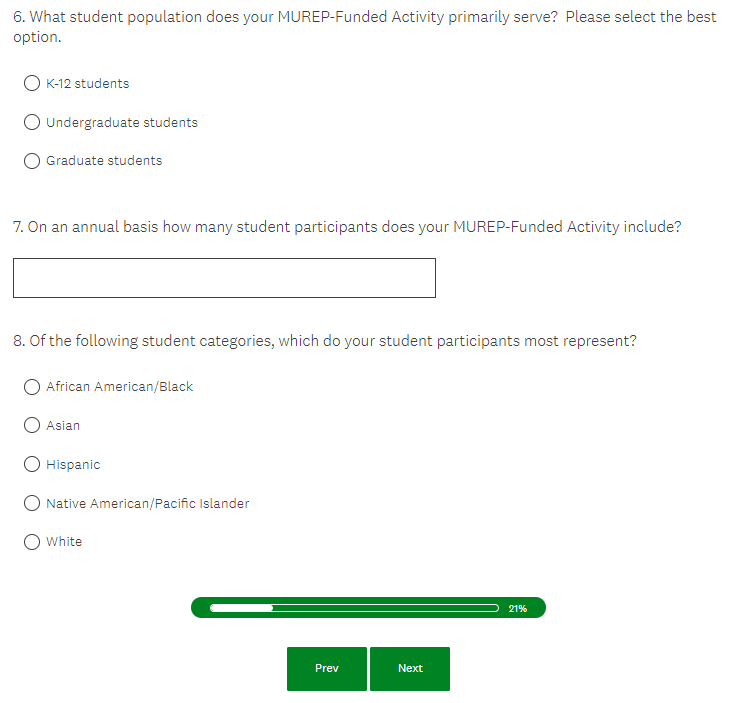Pick the Hispanic radio button
This screenshot has height=703, width=747.
32,465
